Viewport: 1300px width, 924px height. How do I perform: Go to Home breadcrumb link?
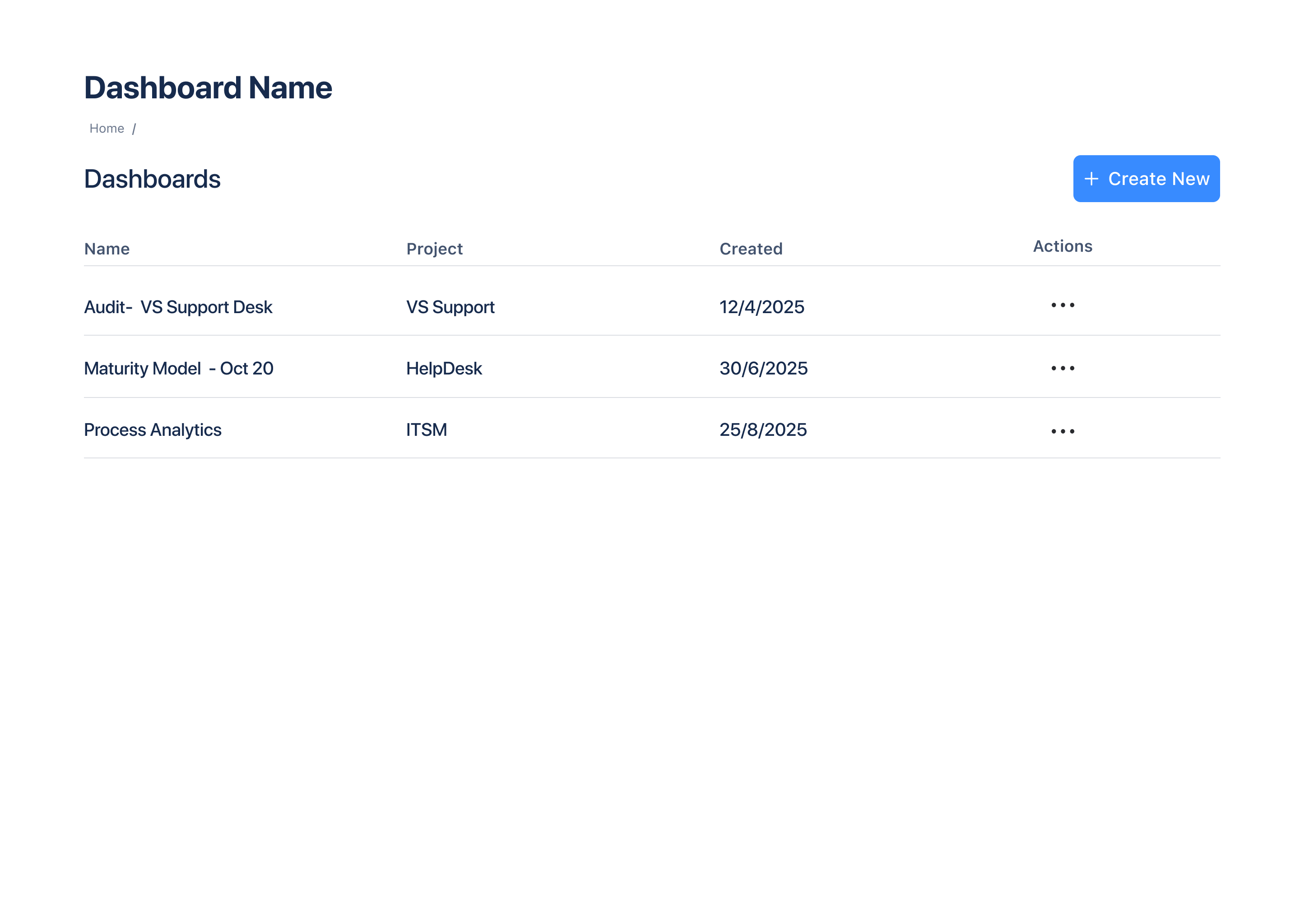click(107, 129)
